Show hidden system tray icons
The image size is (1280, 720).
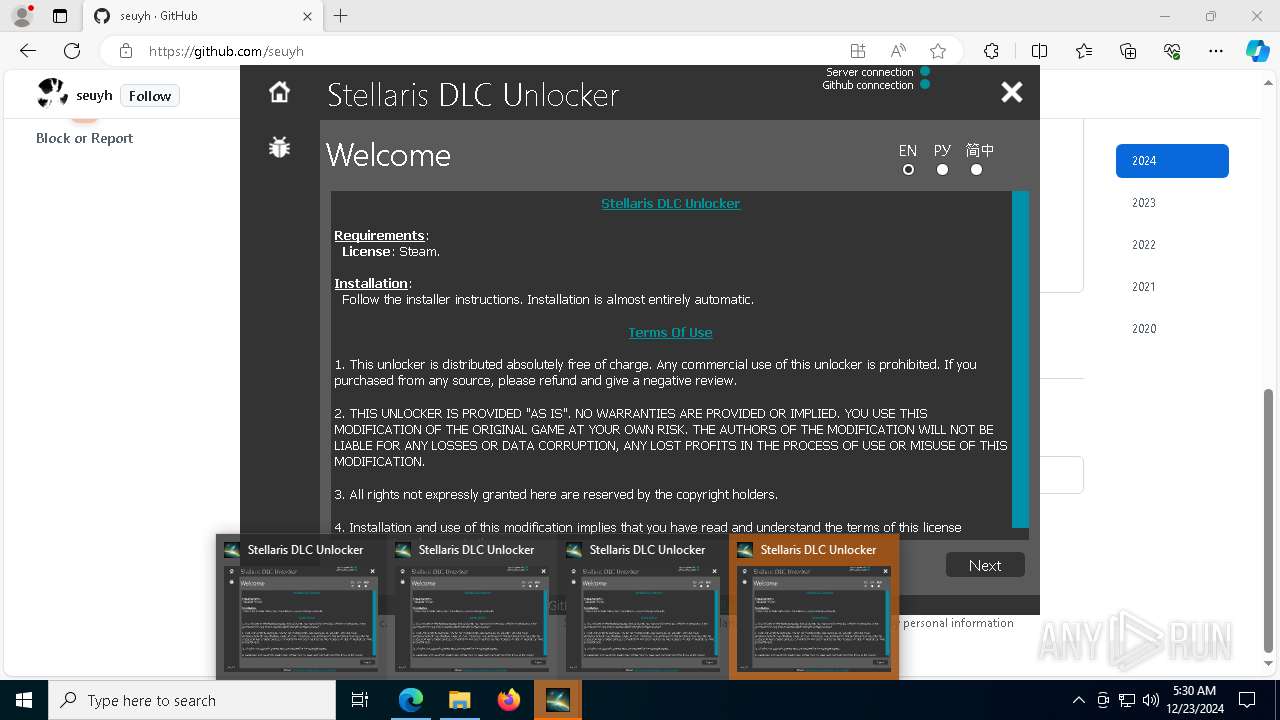(1078, 700)
